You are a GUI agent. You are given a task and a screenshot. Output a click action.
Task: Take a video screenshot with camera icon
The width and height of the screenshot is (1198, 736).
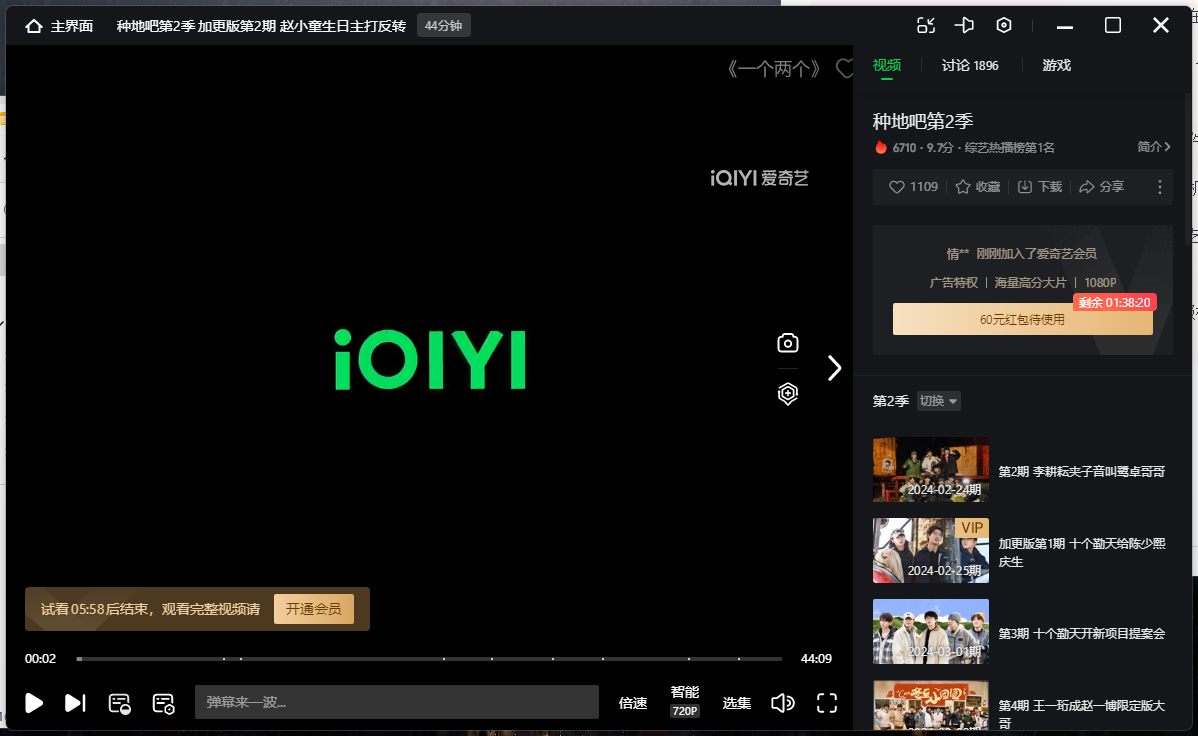[x=787, y=343]
